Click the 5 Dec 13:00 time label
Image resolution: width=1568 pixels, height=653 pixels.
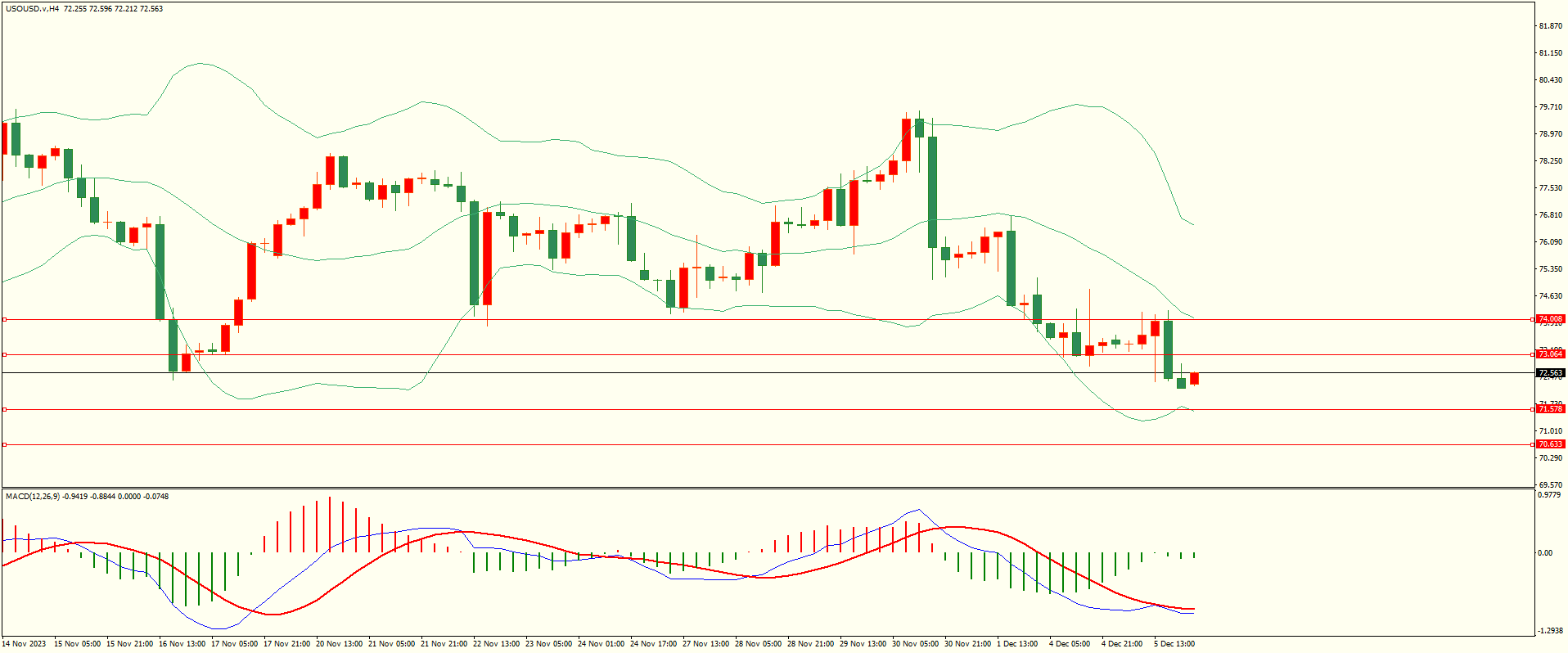[x=1174, y=644]
